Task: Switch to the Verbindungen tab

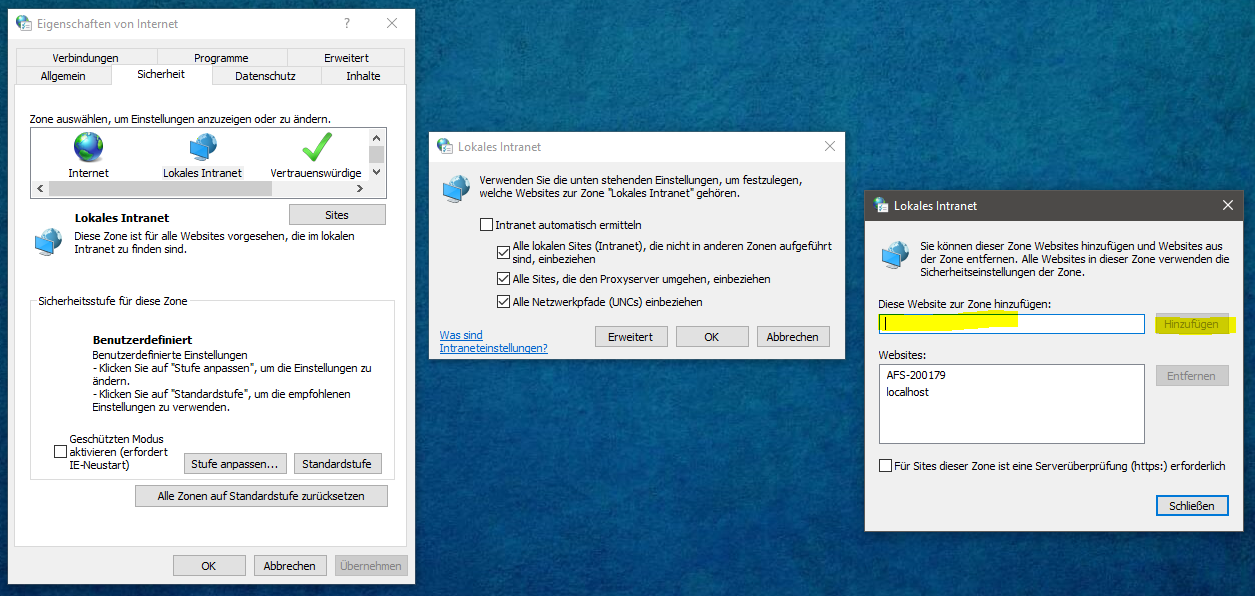Action: pos(86,58)
